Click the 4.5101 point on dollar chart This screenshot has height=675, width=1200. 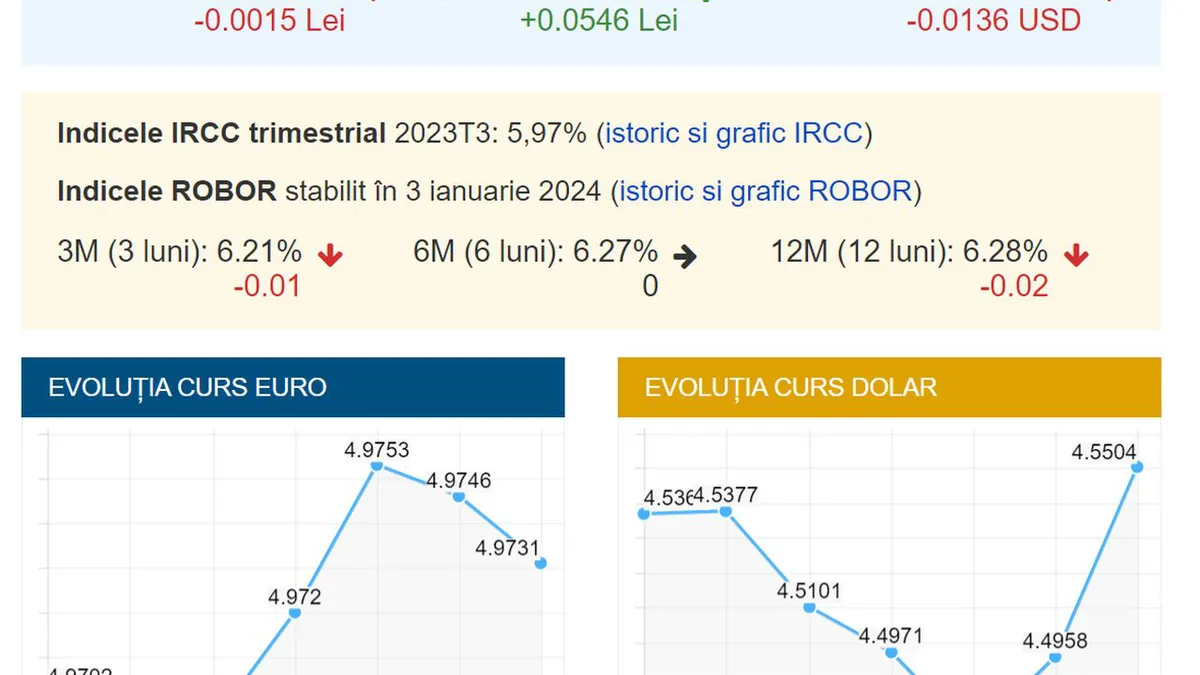809,606
